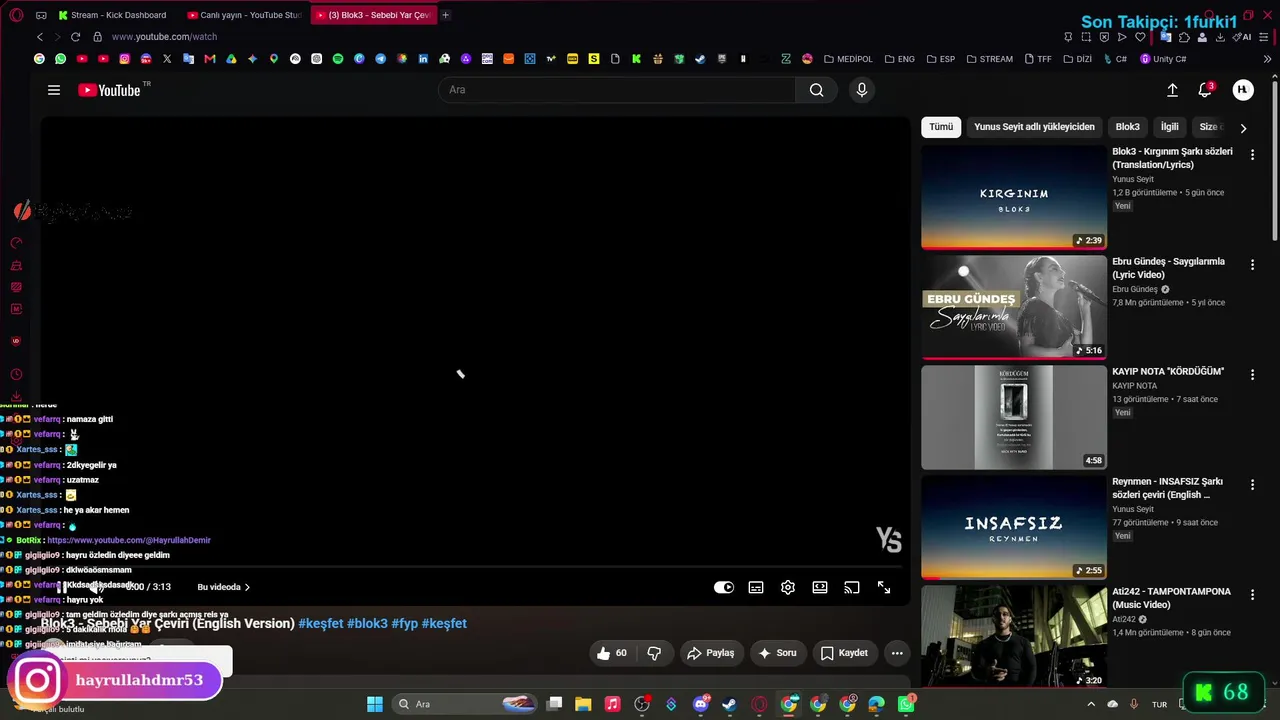Image resolution: width=1280 pixels, height=720 pixels.
Task: Like the video with 60 likes
Action: point(612,653)
